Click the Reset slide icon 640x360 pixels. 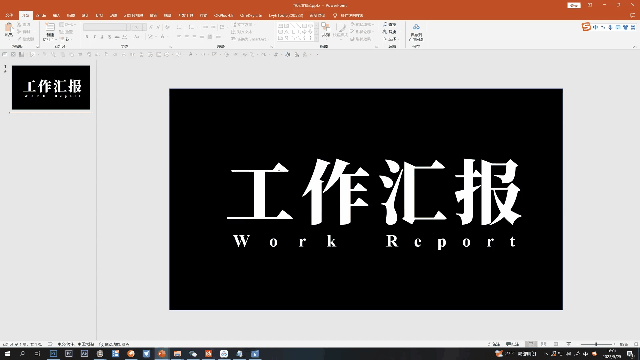pyautogui.click(x=62, y=32)
